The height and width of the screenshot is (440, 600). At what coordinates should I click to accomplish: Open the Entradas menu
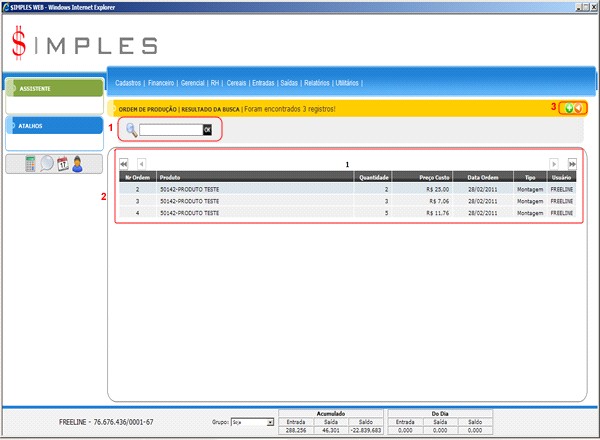coord(263,83)
